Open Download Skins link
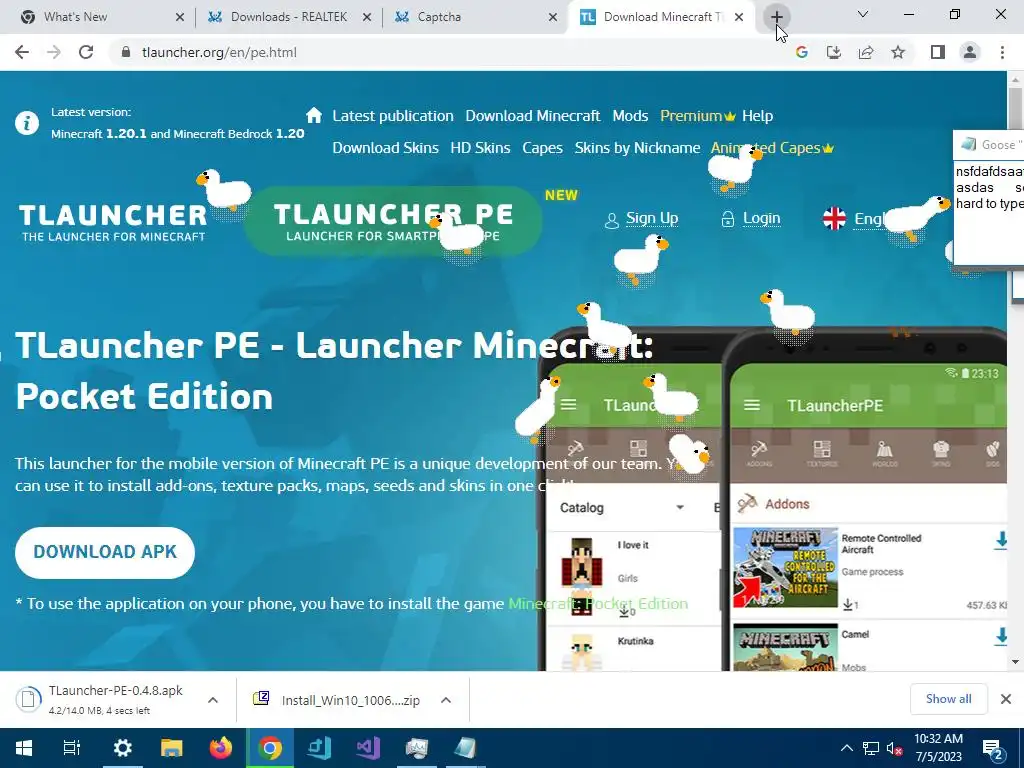 [385, 148]
